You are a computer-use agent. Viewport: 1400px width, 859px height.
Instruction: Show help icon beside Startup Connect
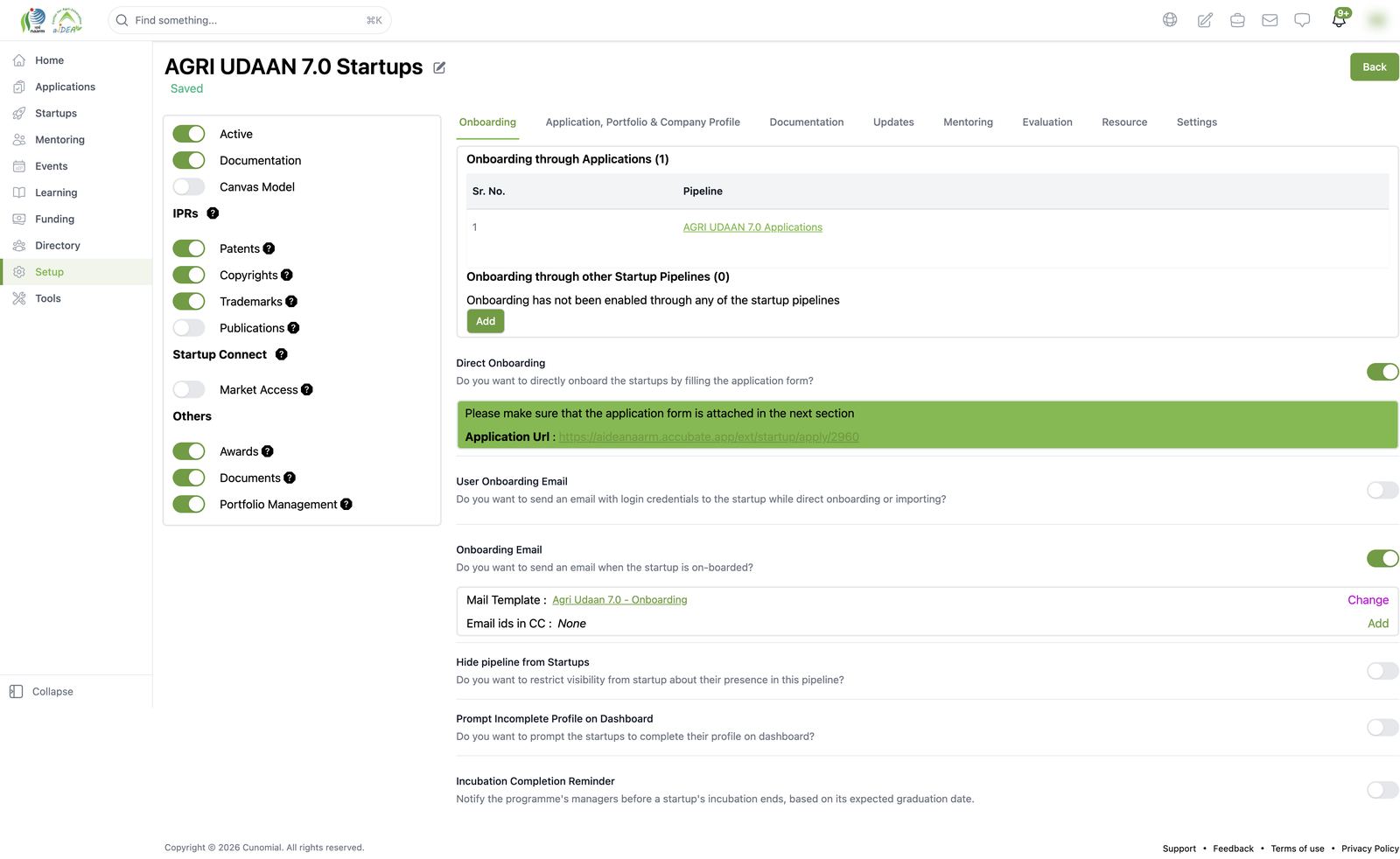(281, 354)
